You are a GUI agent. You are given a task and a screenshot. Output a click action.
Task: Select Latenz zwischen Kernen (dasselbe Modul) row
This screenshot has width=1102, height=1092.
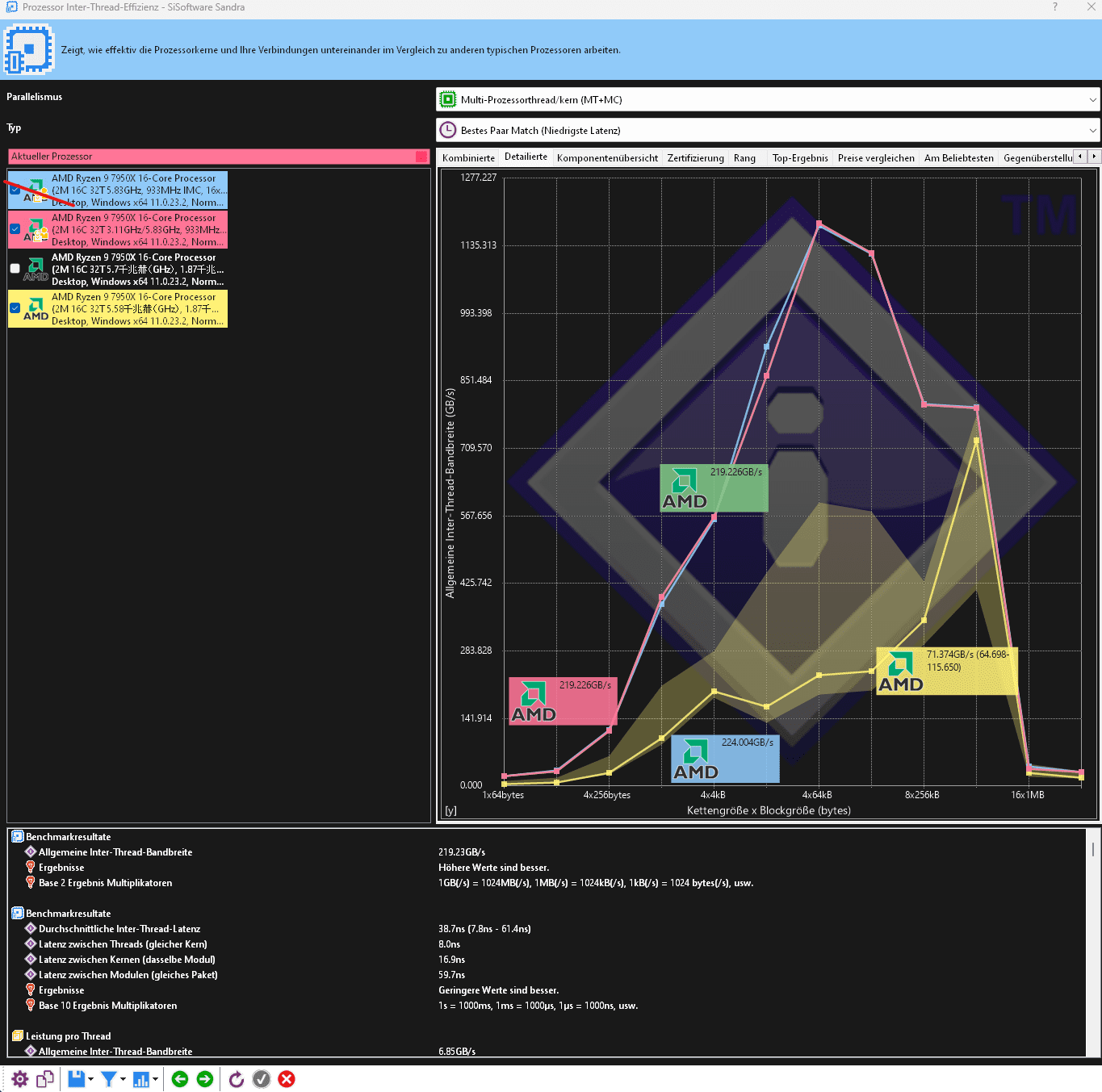547,960
